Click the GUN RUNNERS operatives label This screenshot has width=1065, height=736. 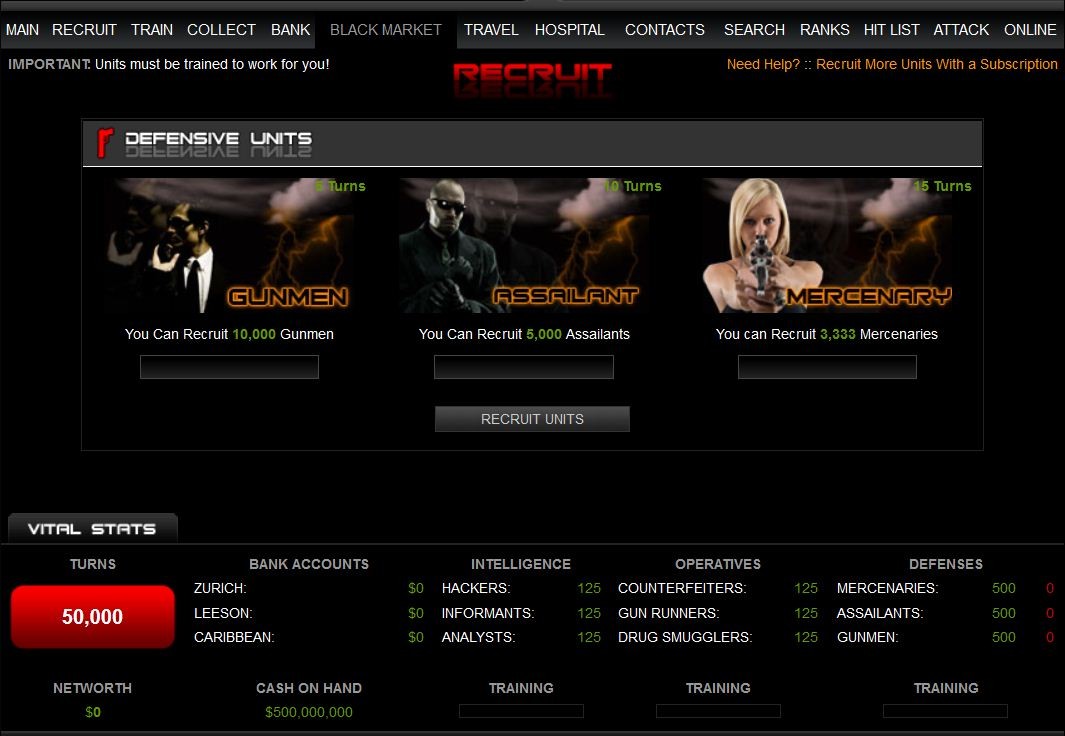click(x=668, y=613)
